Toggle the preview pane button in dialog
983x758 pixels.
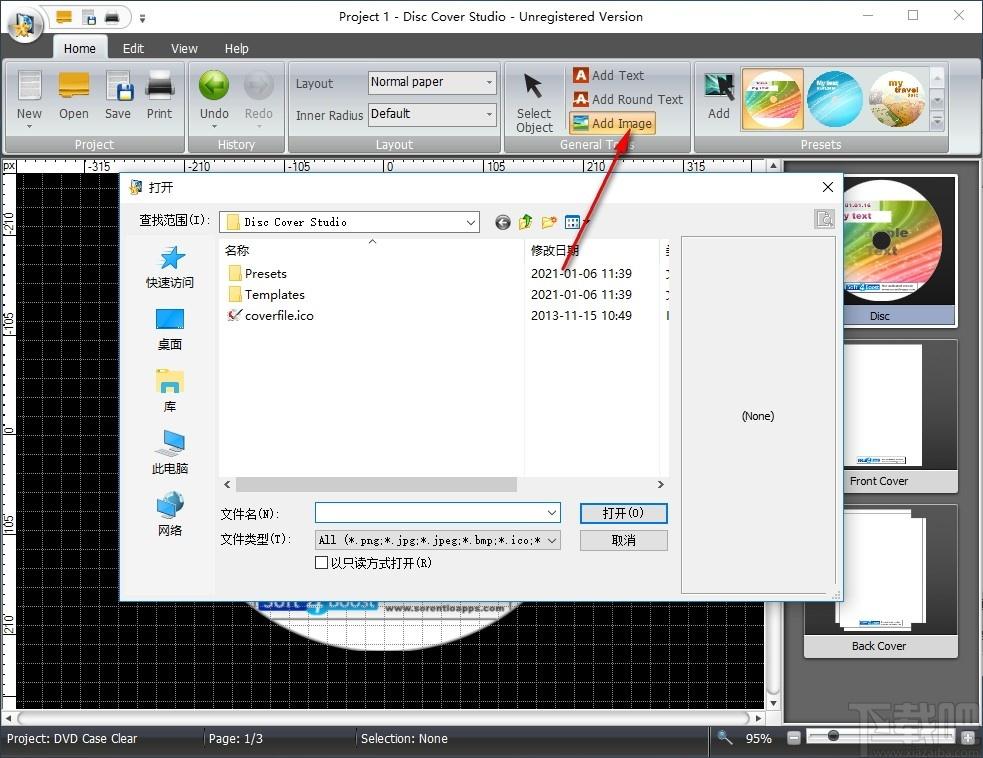[824, 219]
